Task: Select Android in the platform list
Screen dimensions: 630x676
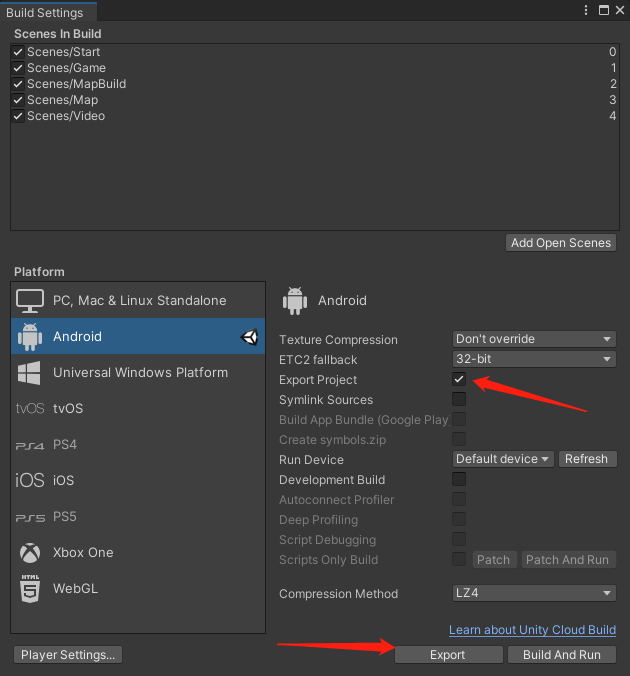Action: click(x=138, y=337)
